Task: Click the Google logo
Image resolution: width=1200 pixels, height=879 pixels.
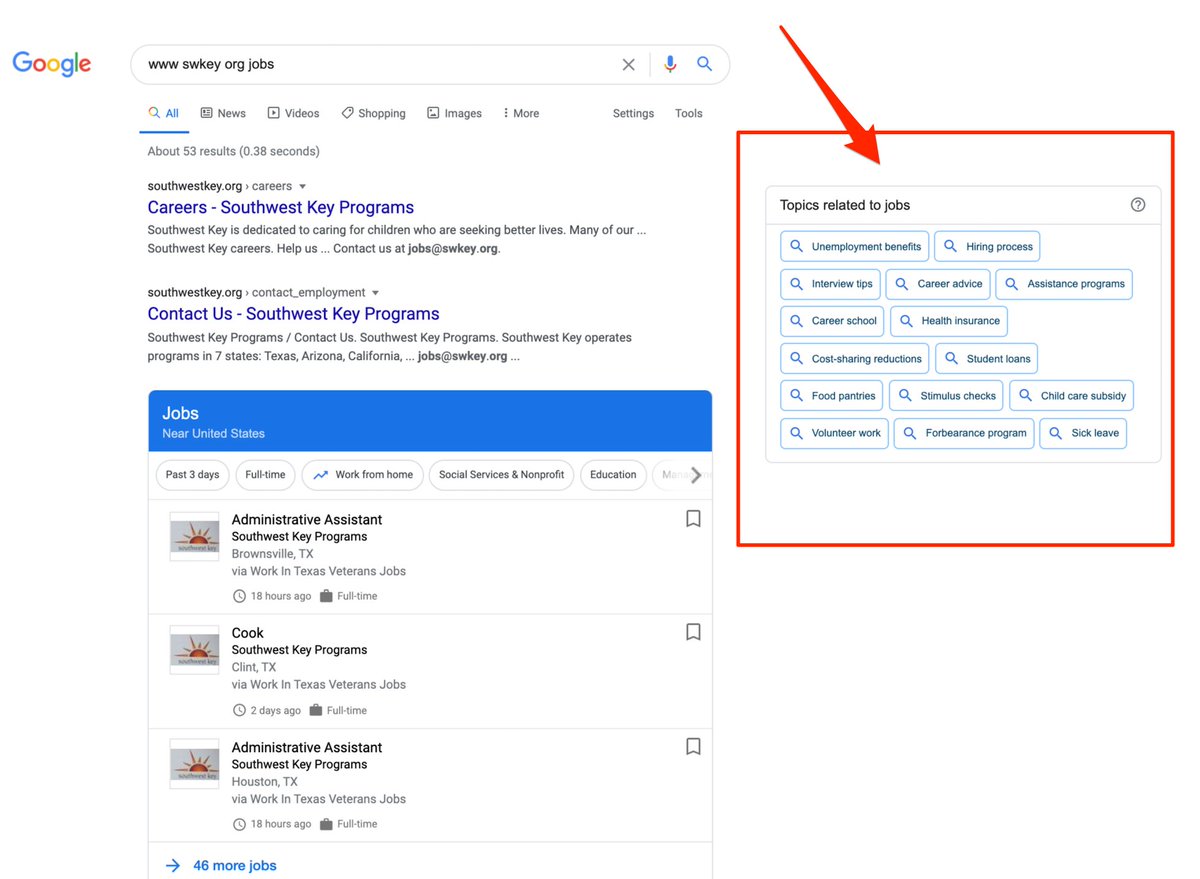Action: point(51,64)
